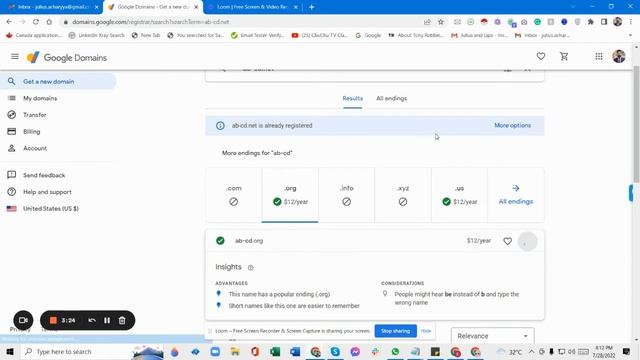The height and width of the screenshot is (360, 640).
Task: Click Send feedback
Action: [44, 175]
